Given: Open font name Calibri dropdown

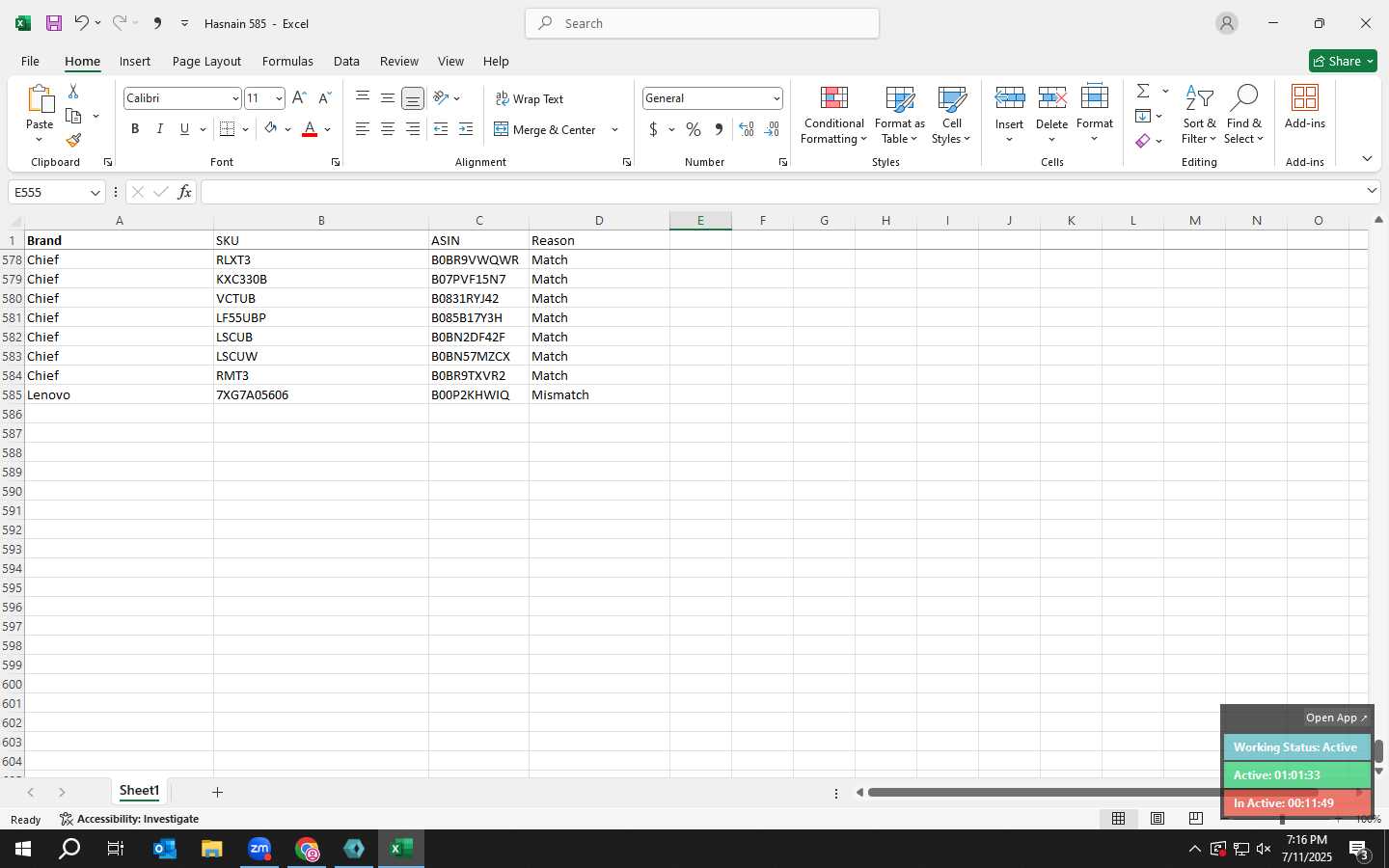Looking at the screenshot, I should coord(234,98).
